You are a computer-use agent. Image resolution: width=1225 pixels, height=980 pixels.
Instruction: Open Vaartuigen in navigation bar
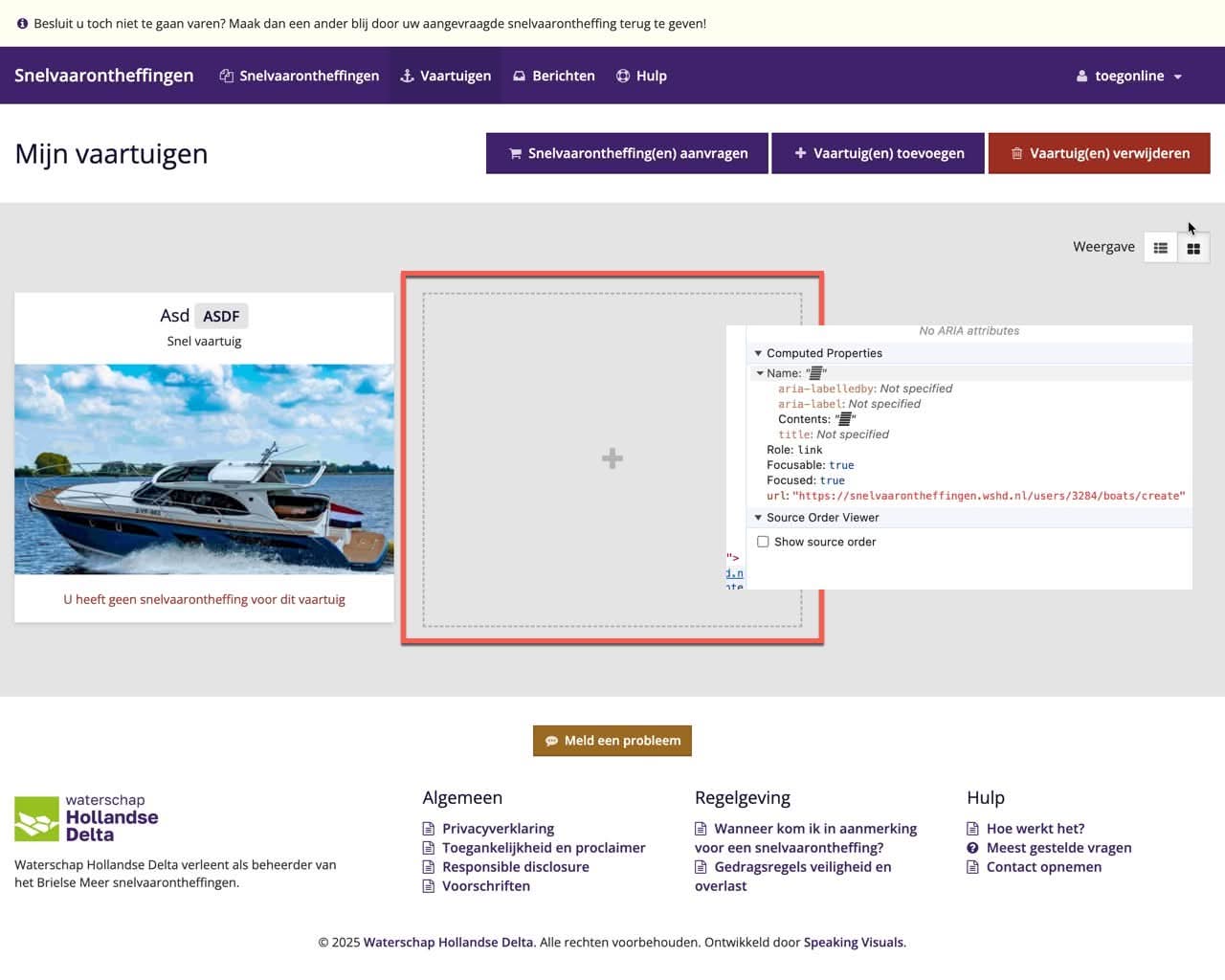tap(445, 77)
